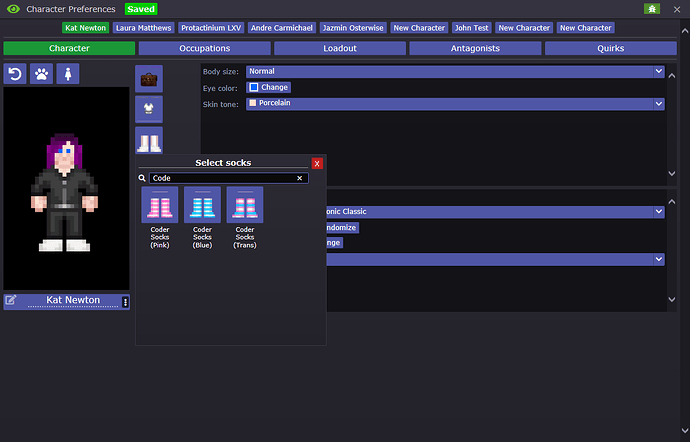690x442 pixels.
Task: Click upper panel scroll-up arrow
Action: point(672,76)
